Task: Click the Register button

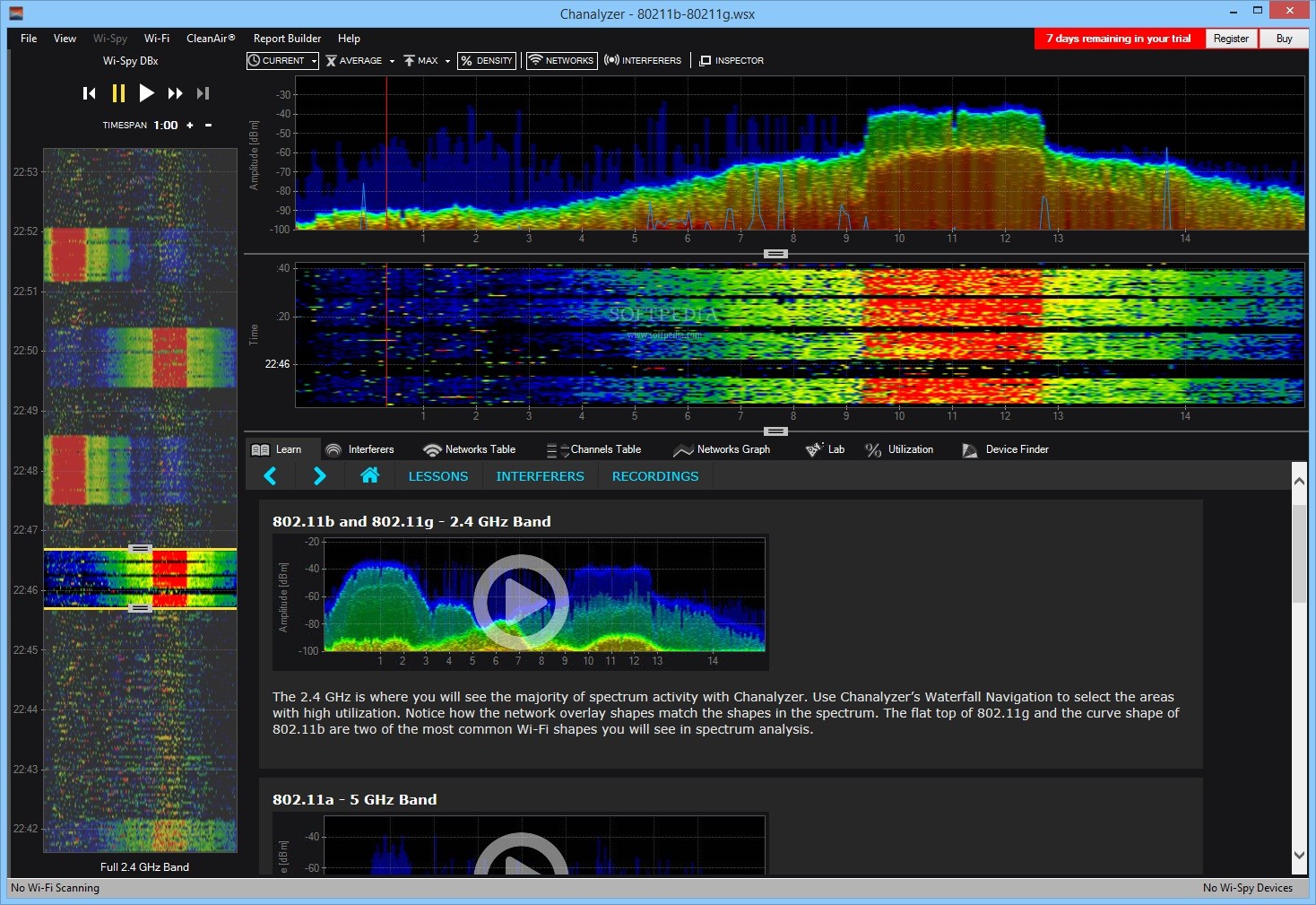Action: pos(1231,39)
